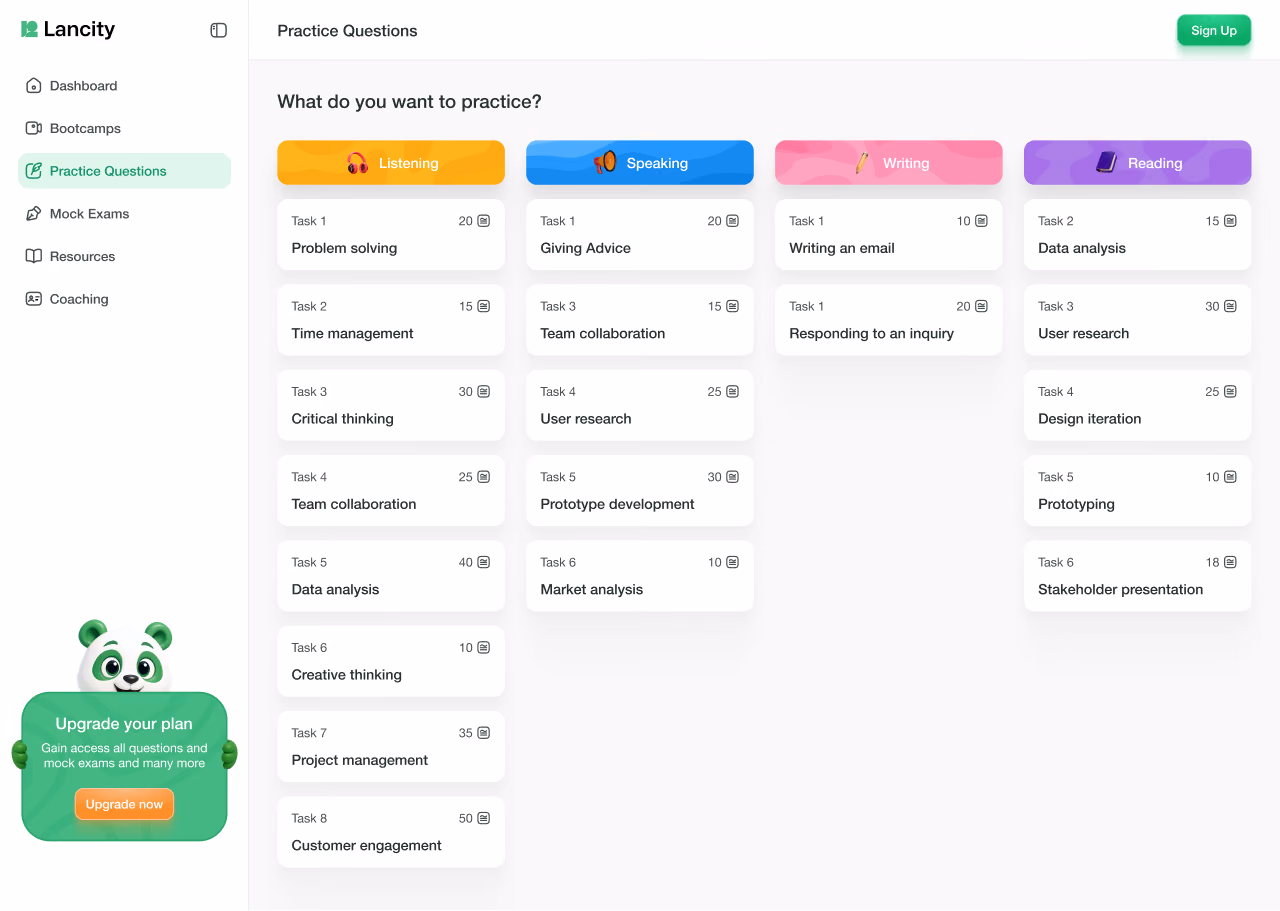Go to Bootcamps in the sidebar
This screenshot has height=911, width=1280.
pos(124,128)
